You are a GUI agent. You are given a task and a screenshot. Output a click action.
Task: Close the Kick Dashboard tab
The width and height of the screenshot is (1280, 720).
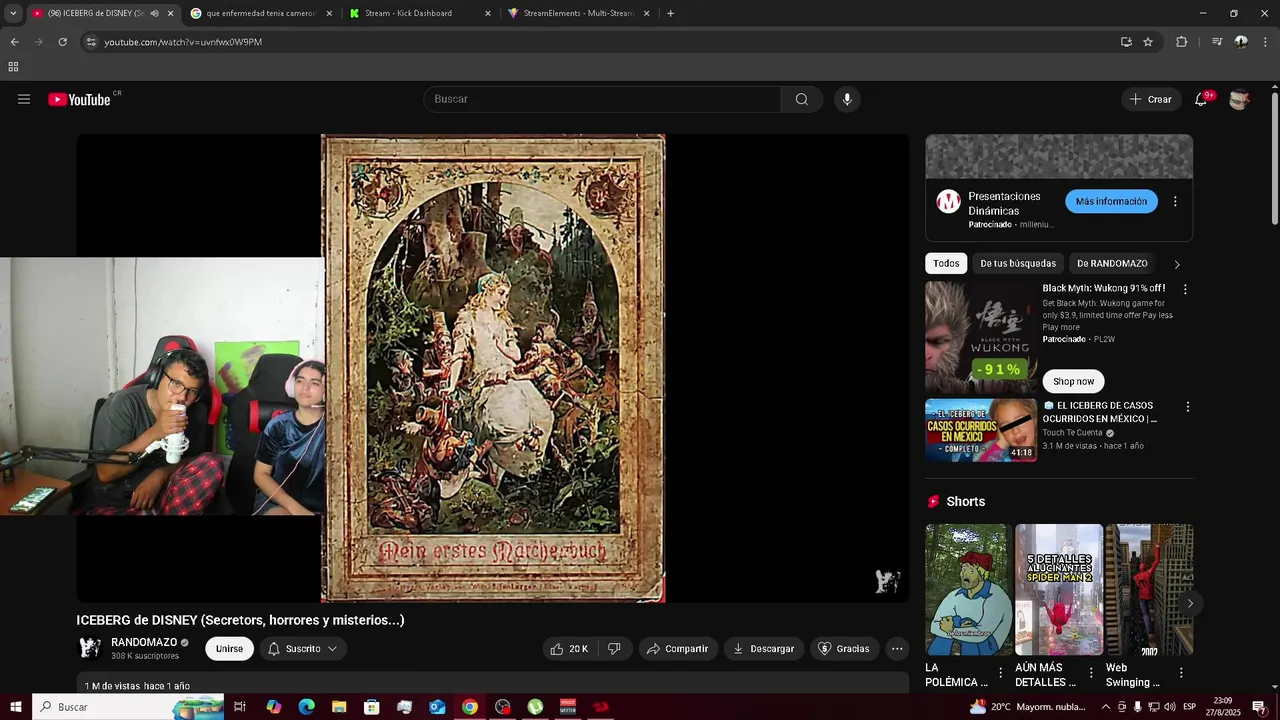tap(488, 13)
